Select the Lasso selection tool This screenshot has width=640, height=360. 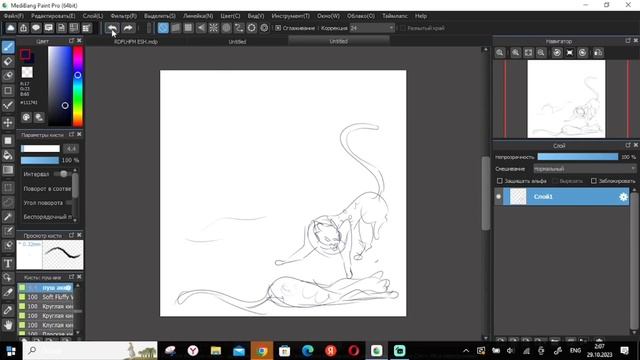[x=8, y=202]
